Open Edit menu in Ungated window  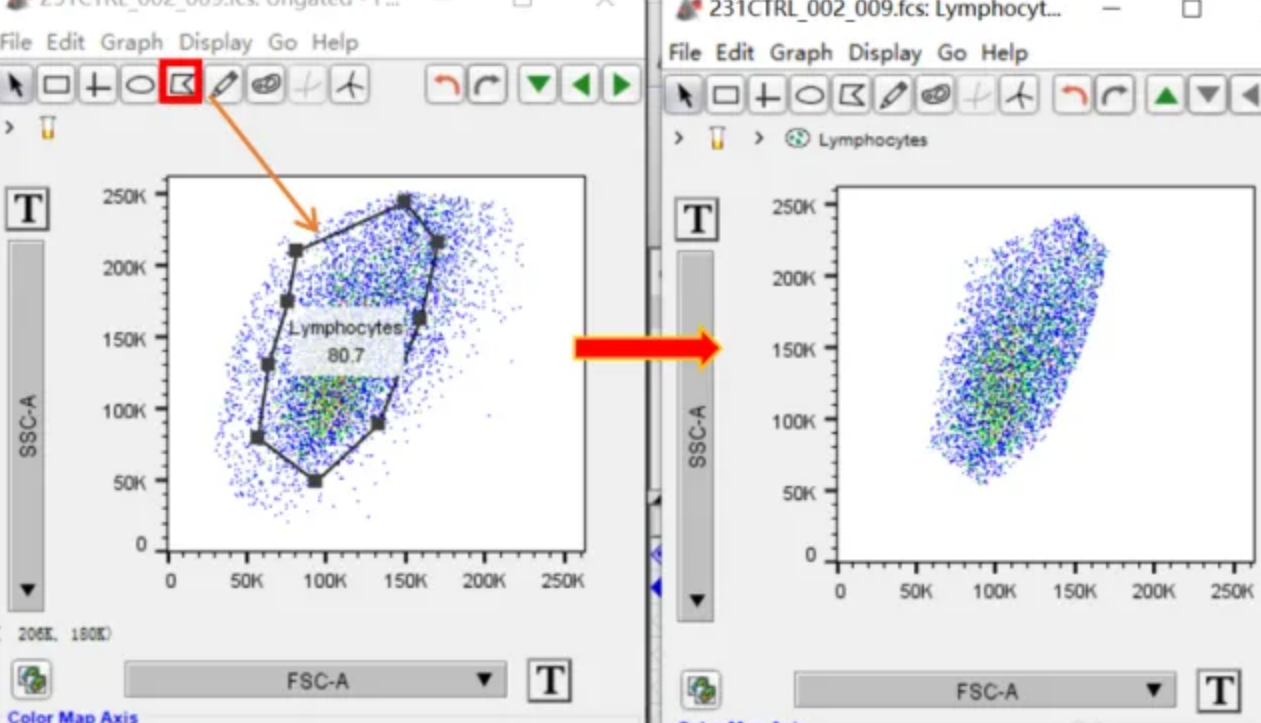pos(65,42)
